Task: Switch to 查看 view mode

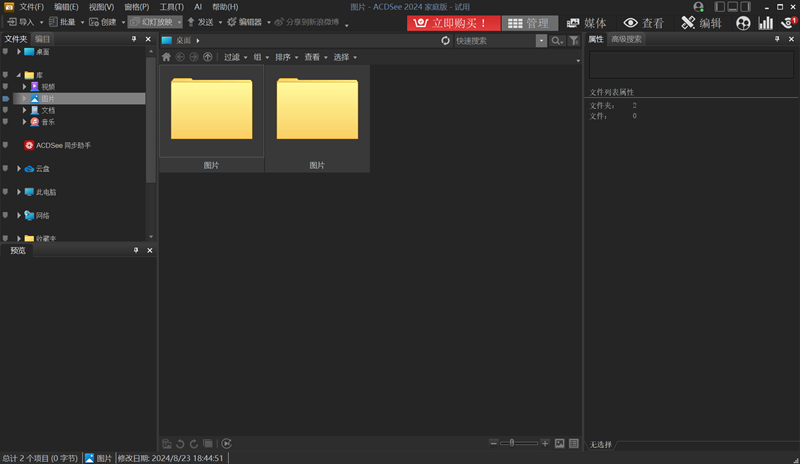Action: (x=644, y=23)
